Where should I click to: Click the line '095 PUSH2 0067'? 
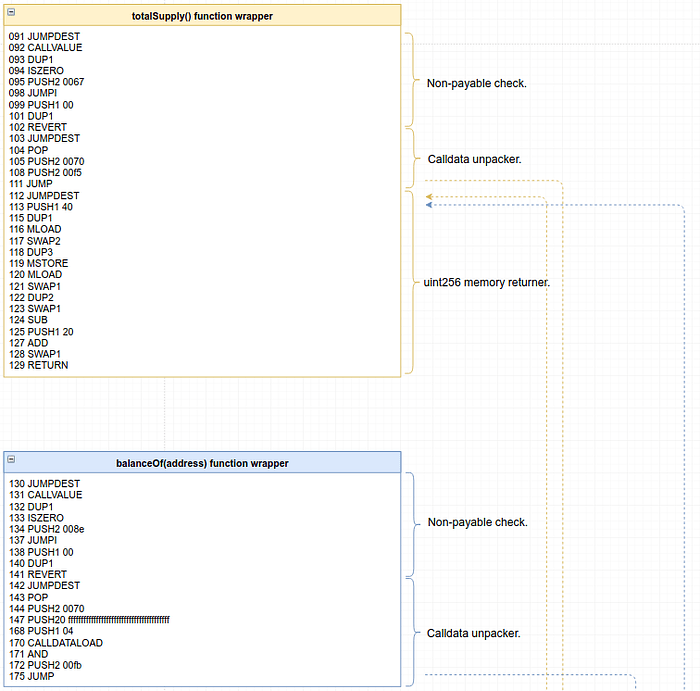[x=46, y=82]
